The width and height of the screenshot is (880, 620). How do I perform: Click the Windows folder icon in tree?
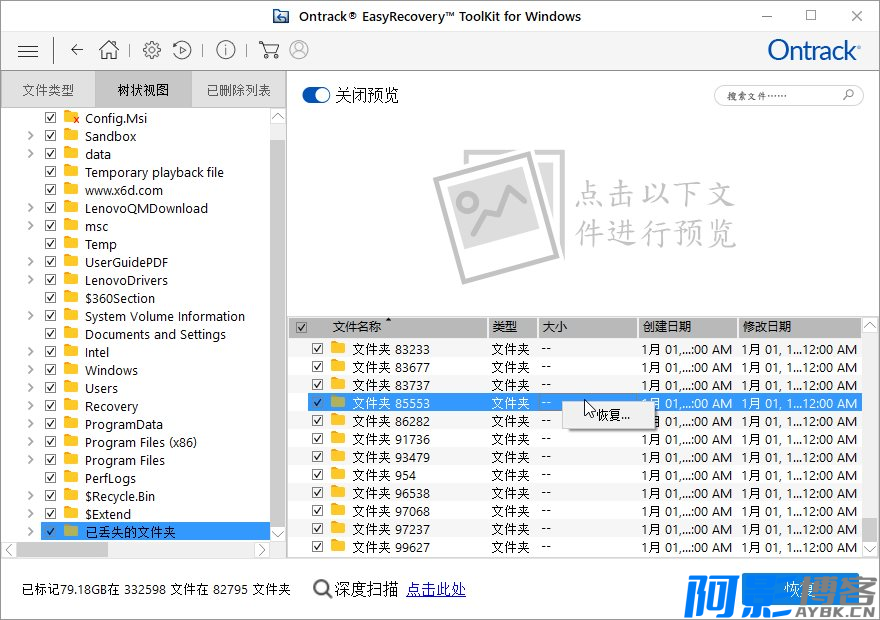click(71, 369)
